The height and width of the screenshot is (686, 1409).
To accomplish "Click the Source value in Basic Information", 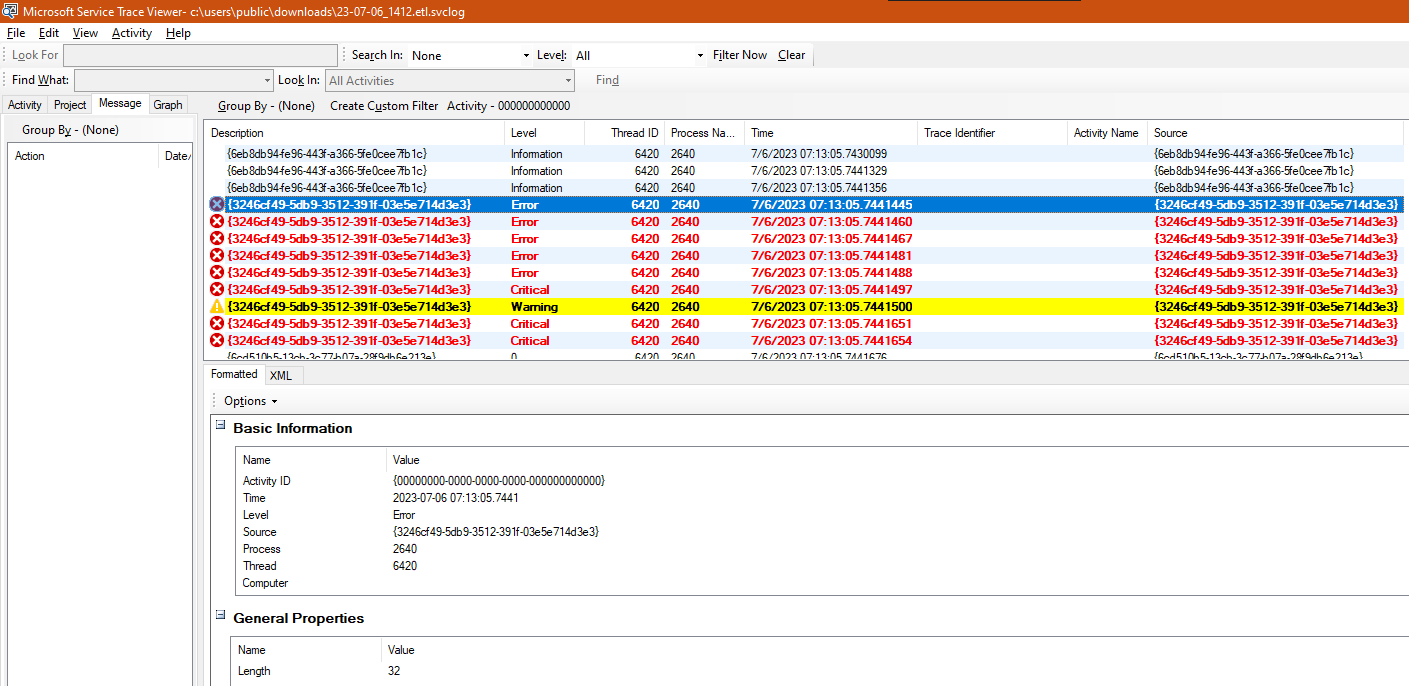I will tap(496, 532).
